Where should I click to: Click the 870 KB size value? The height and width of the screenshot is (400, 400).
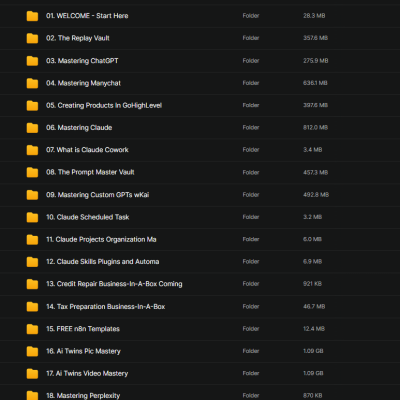313,396
